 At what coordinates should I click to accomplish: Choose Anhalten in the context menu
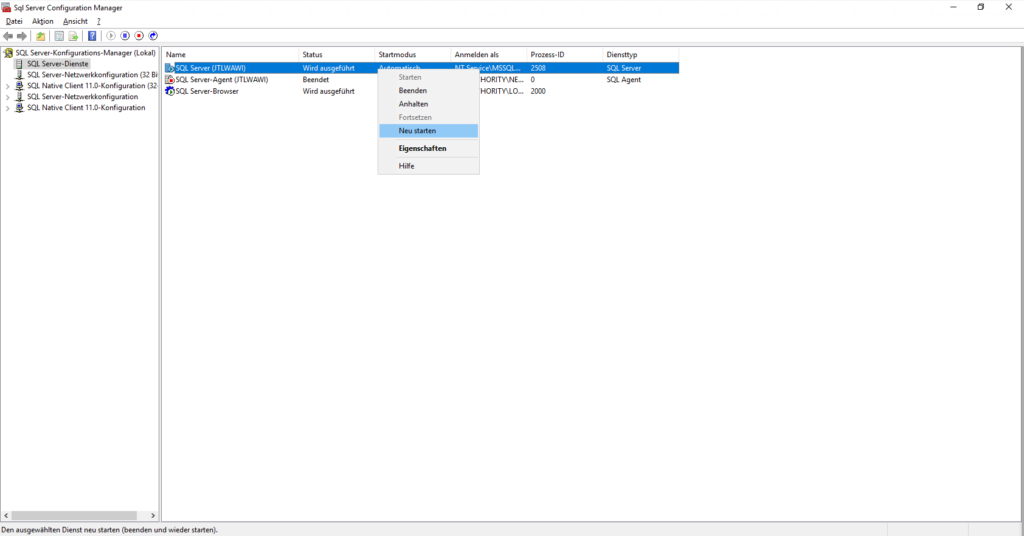tap(428, 104)
